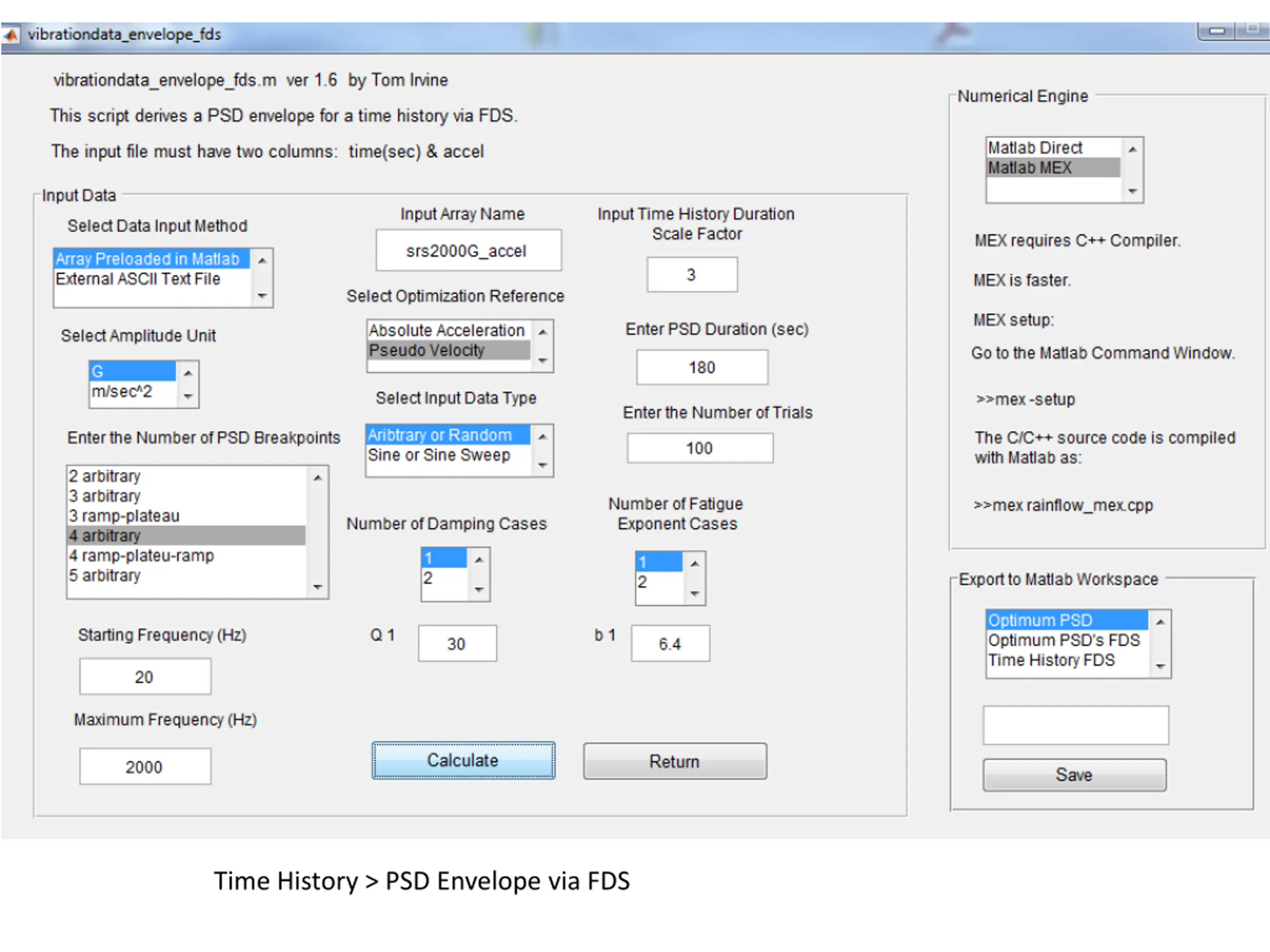Click down arrow of Input Data Type list
Viewport: 1270px width, 952px height.
click(543, 465)
